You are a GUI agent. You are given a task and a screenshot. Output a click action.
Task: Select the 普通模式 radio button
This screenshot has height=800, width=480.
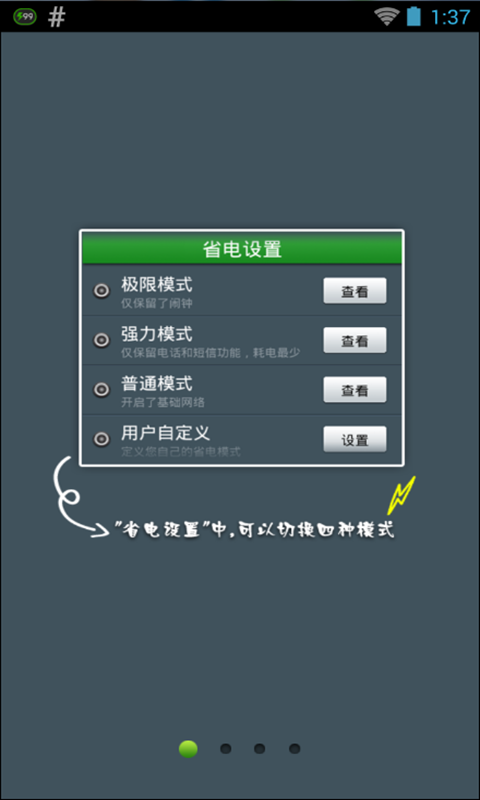tap(102, 390)
